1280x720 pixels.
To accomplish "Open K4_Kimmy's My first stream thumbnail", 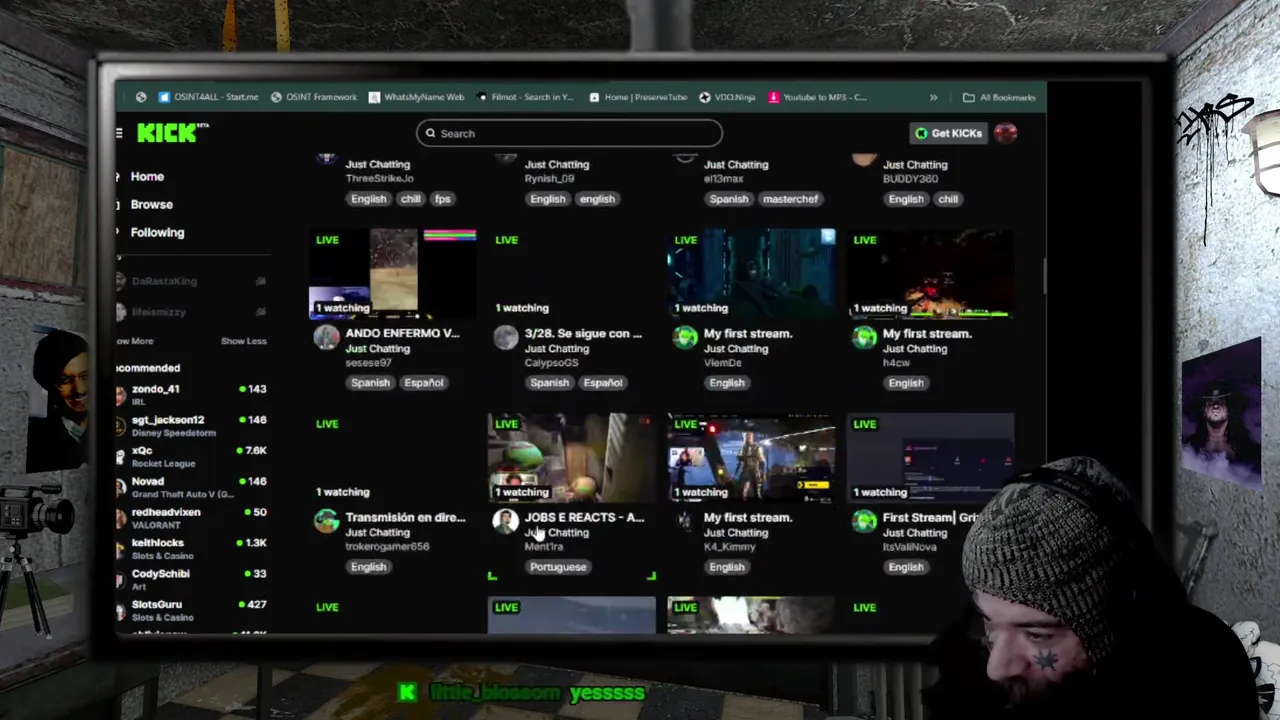I will (x=751, y=457).
